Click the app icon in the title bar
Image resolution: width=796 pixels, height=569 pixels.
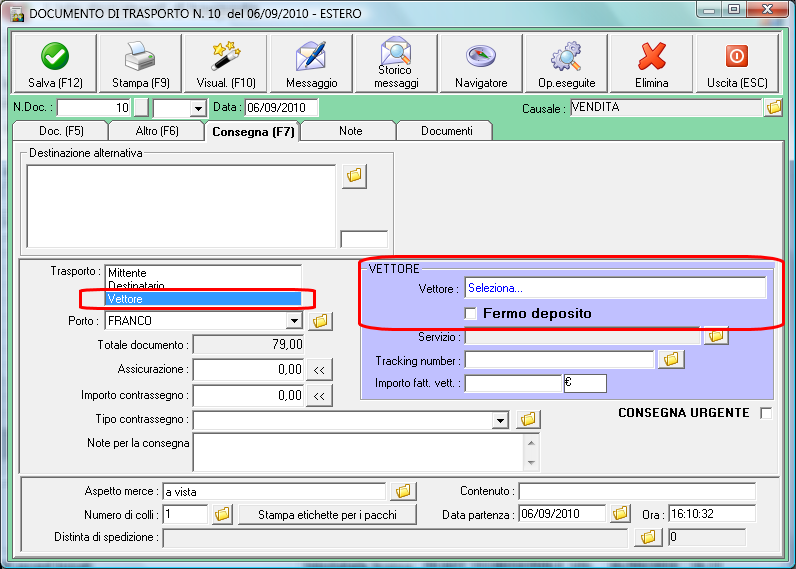tap(17, 14)
